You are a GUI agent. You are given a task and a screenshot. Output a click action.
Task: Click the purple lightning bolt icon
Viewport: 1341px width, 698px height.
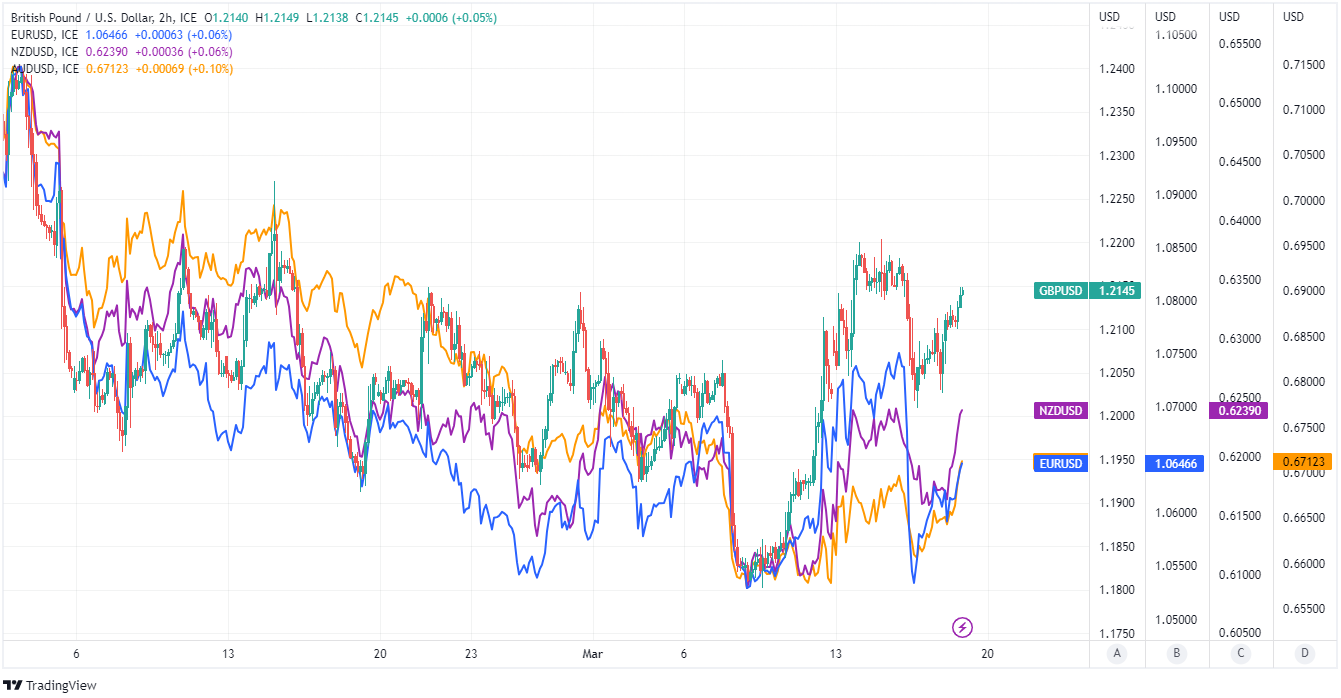[x=962, y=627]
